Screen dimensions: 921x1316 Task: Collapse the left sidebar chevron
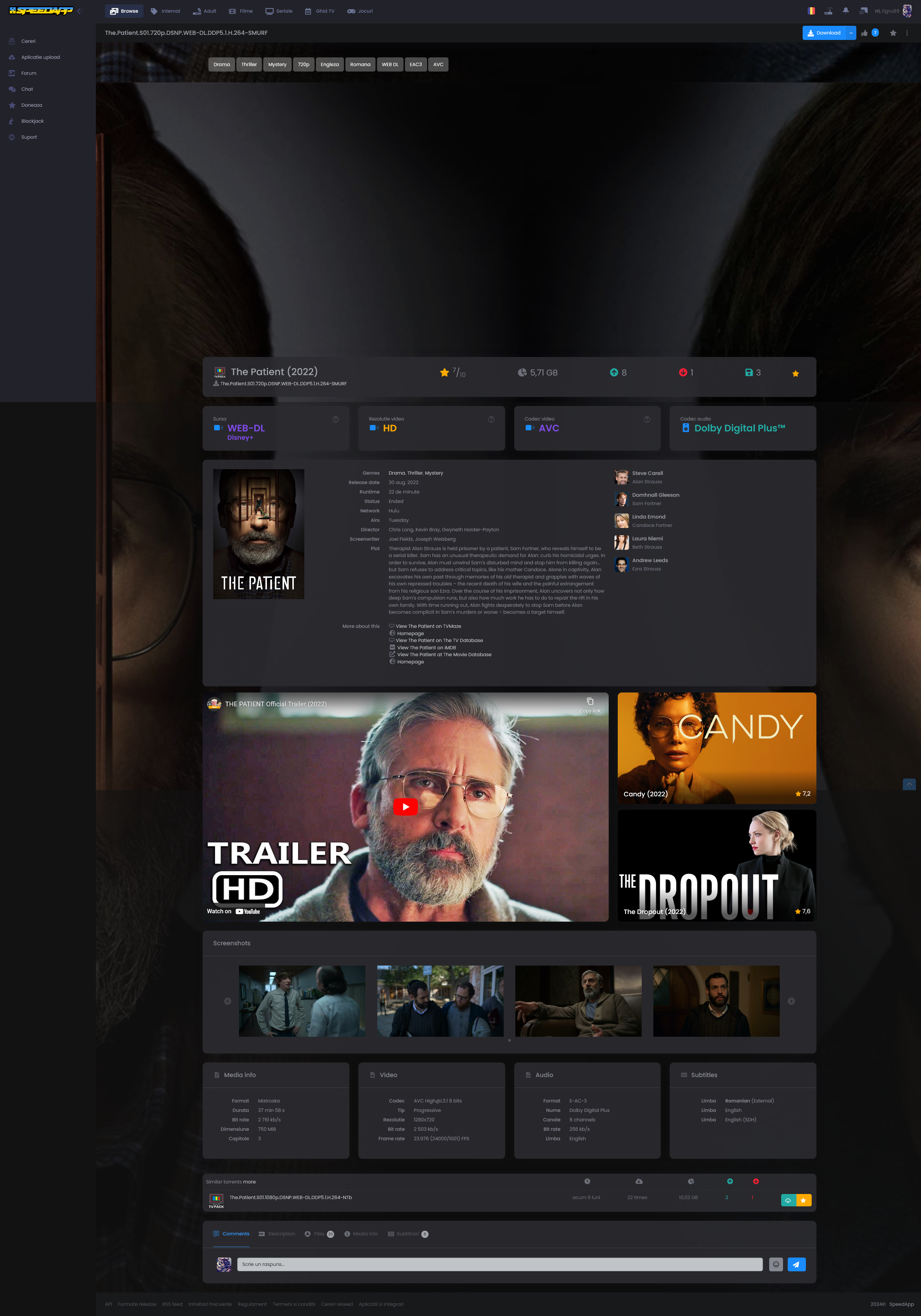[x=80, y=11]
